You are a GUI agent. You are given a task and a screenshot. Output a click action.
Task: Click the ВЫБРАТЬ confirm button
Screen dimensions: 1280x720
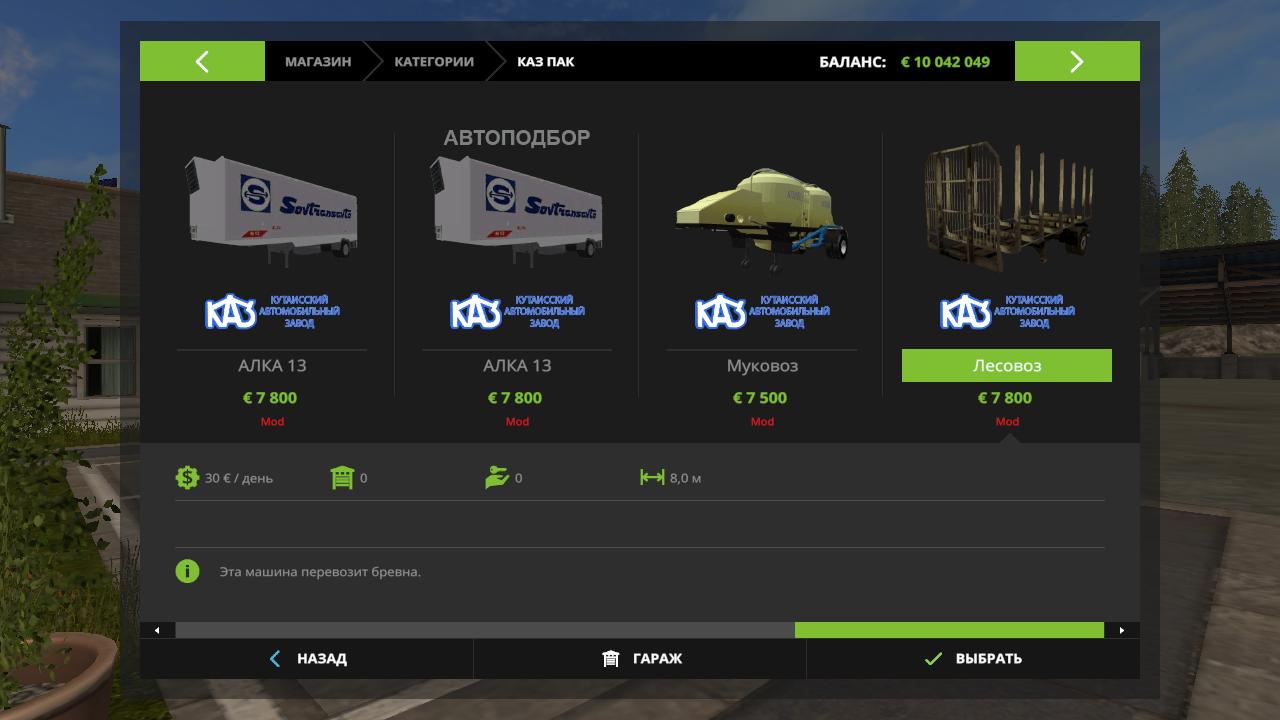[x=973, y=659]
